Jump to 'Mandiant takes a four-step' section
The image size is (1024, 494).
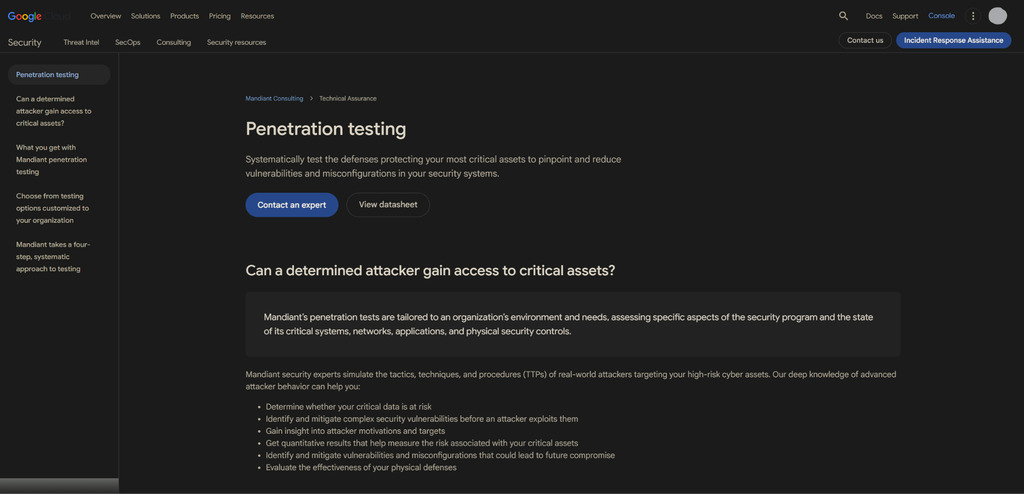click(54, 256)
